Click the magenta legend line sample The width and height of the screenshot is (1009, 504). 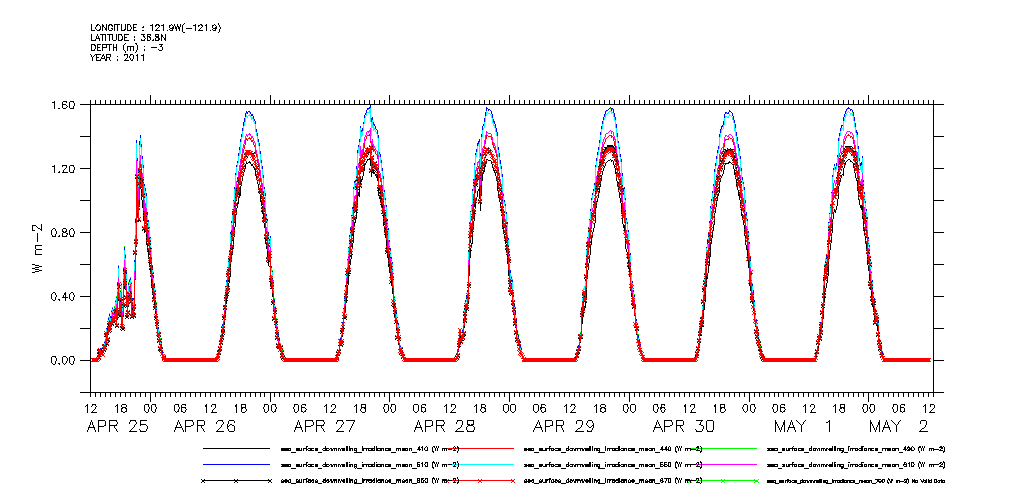click(x=723, y=464)
